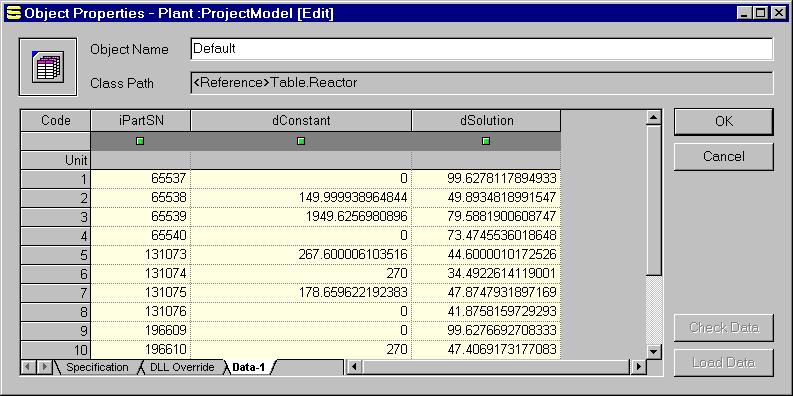Maximize the Object Properties window
793x396 pixels.
coord(760,13)
